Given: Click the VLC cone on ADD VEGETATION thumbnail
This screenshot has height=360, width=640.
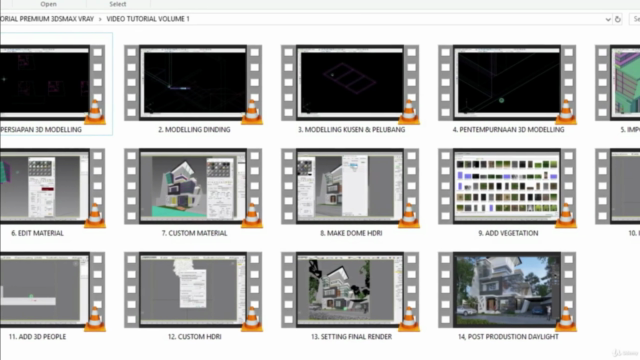Looking at the screenshot, I should [x=566, y=216].
